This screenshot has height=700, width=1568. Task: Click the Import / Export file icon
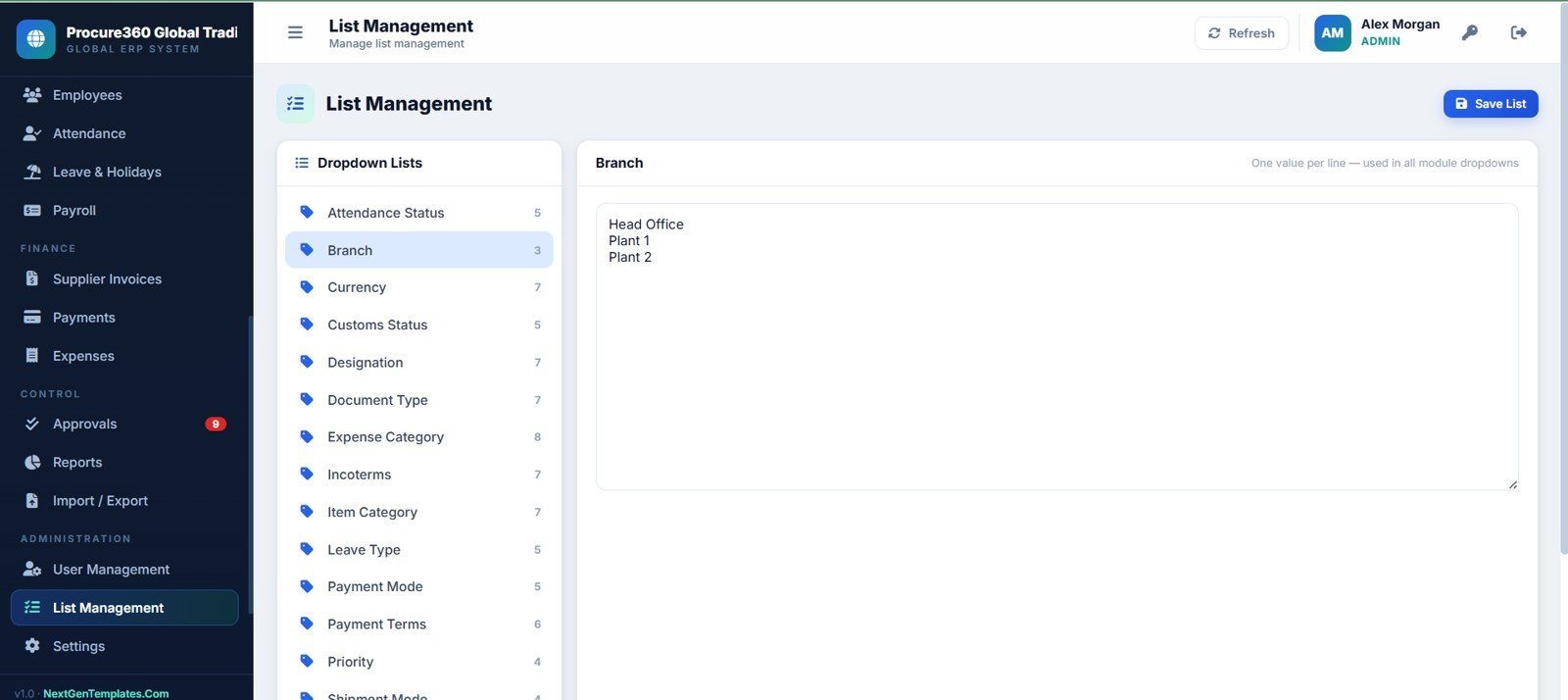coord(32,500)
